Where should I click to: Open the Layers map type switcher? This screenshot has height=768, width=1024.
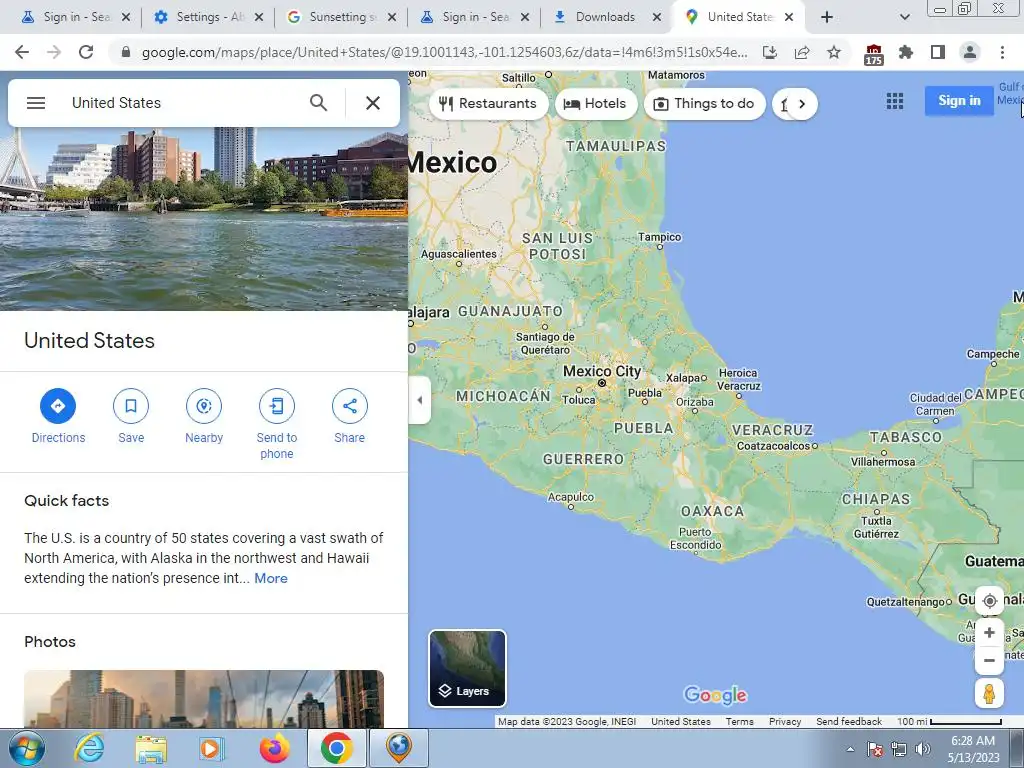467,668
